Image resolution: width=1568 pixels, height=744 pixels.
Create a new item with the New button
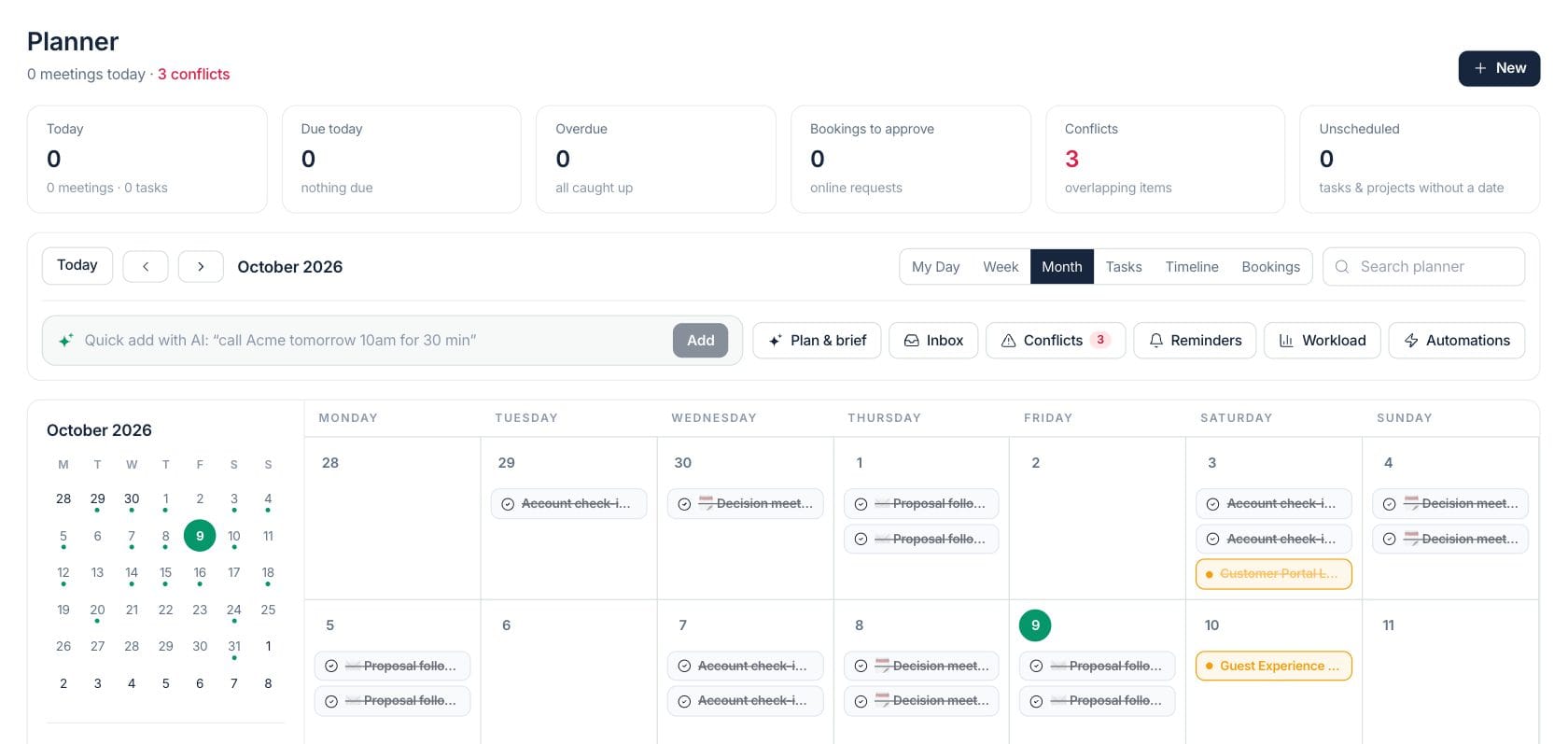[x=1499, y=68]
